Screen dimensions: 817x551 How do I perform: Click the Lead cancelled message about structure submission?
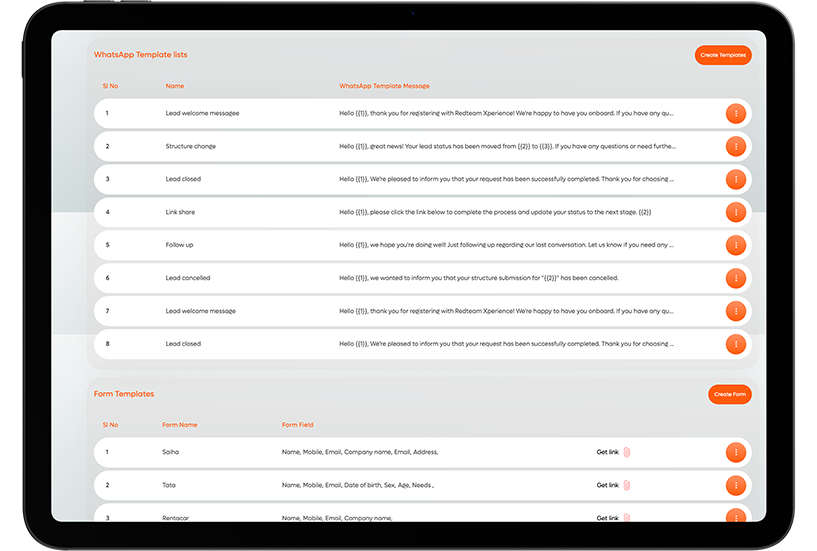(x=479, y=278)
